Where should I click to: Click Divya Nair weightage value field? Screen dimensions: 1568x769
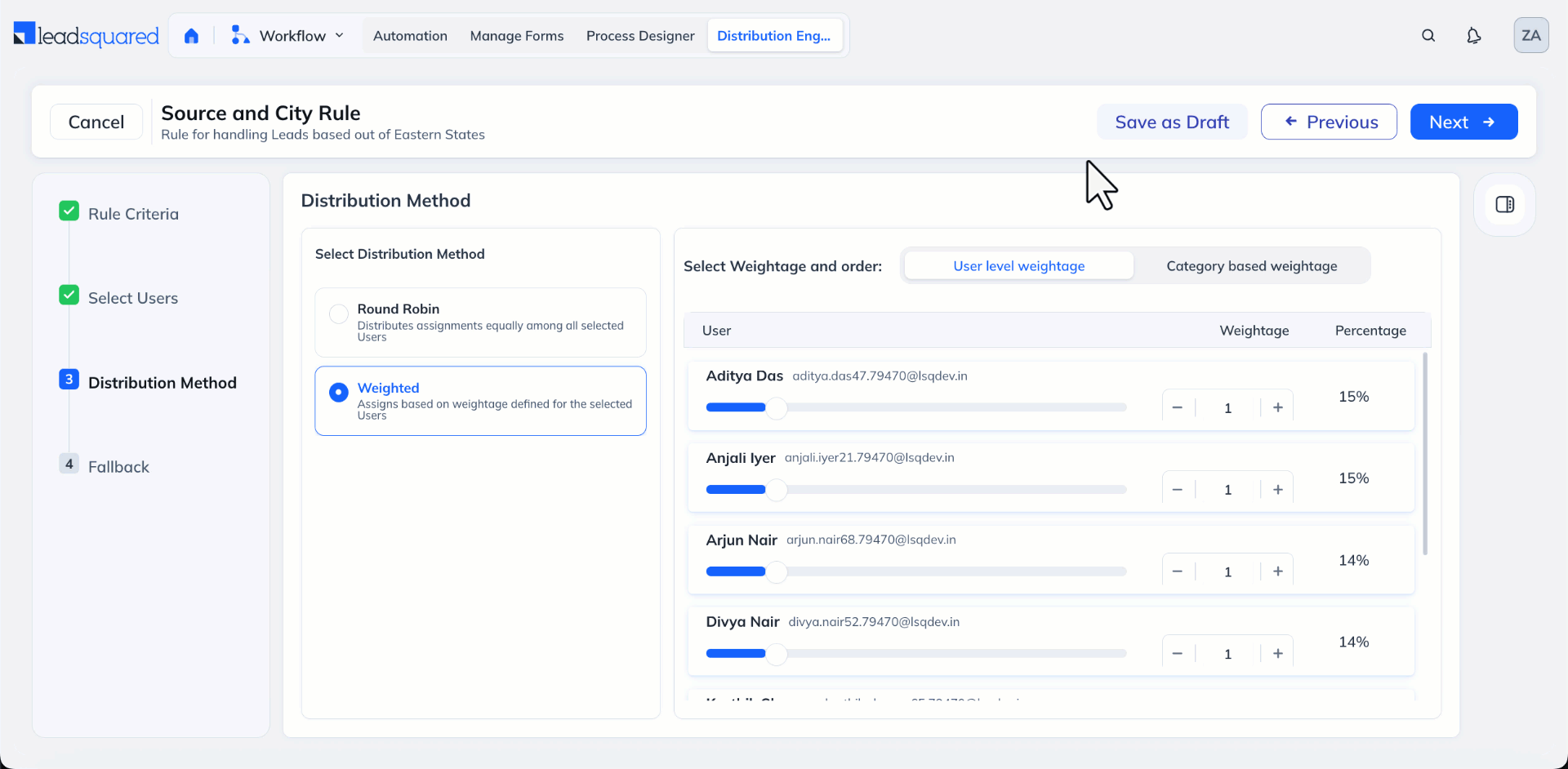(x=1227, y=653)
